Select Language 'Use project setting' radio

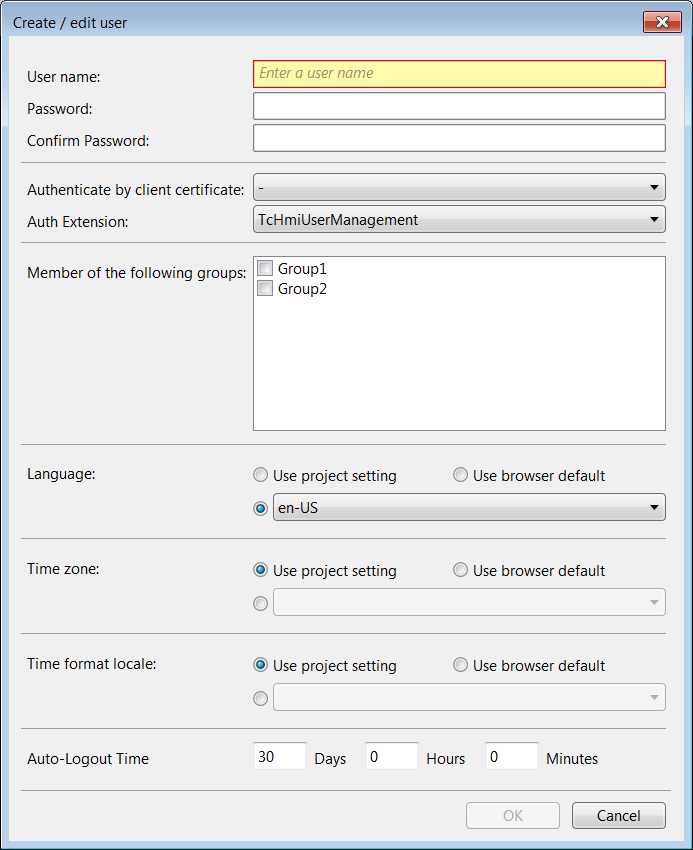click(x=260, y=475)
